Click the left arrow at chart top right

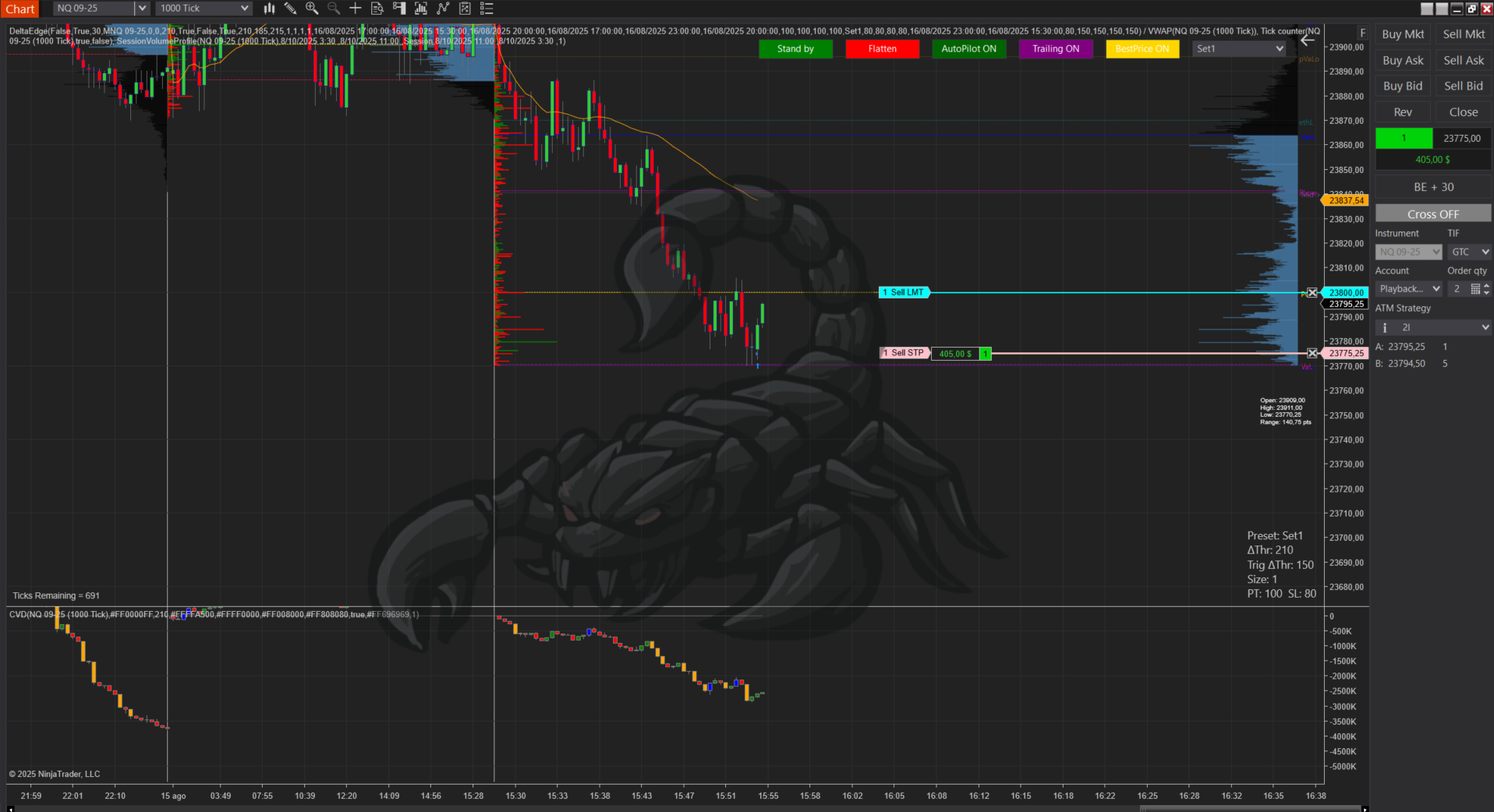1308,40
